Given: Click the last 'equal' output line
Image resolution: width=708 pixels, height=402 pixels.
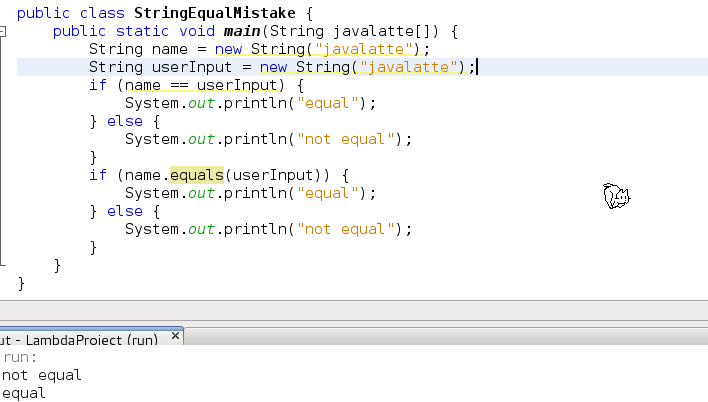Looking at the screenshot, I should pos(23,393).
